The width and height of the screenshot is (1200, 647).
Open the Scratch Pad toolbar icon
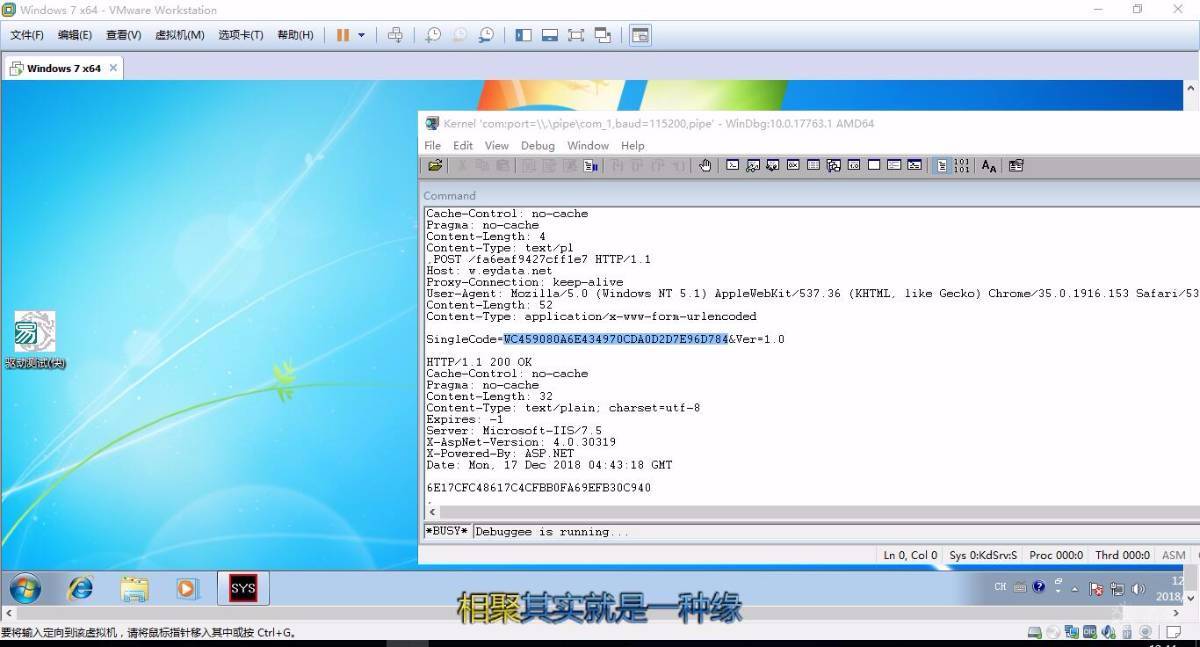point(874,166)
